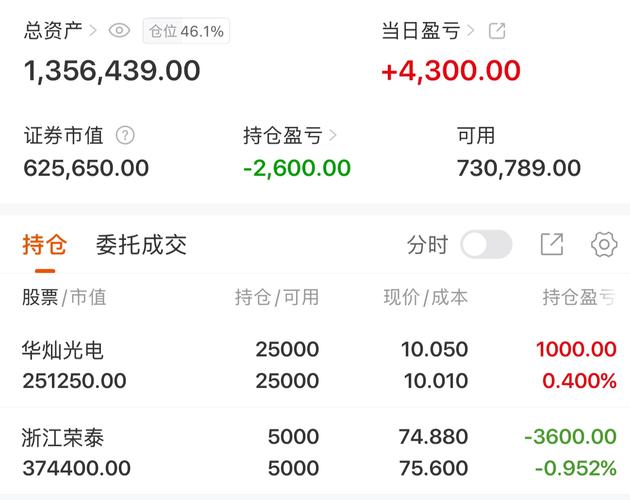The image size is (630, 500).
Task: Tap the 仓位 46.1% badge
Action: (186, 31)
